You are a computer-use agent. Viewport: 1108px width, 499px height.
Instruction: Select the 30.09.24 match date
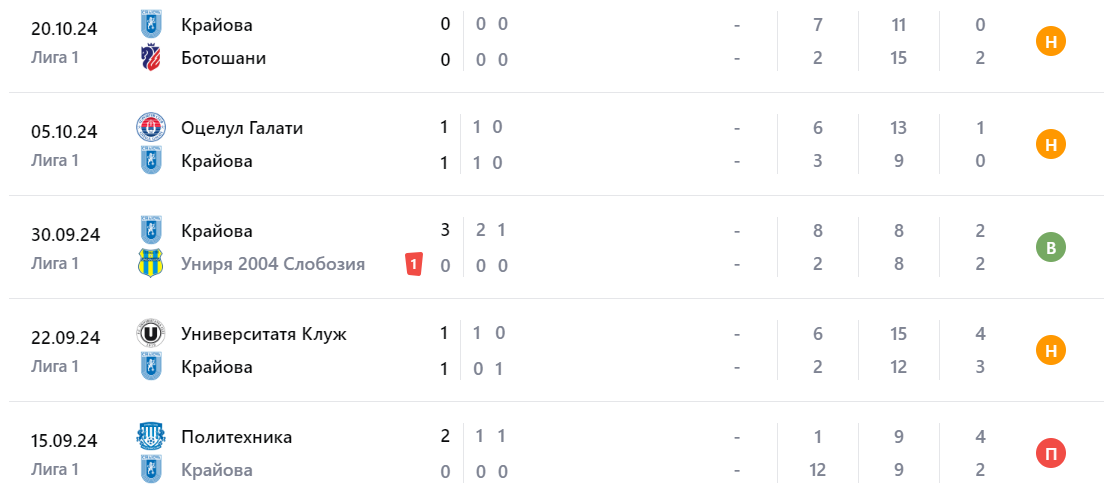pos(64,235)
